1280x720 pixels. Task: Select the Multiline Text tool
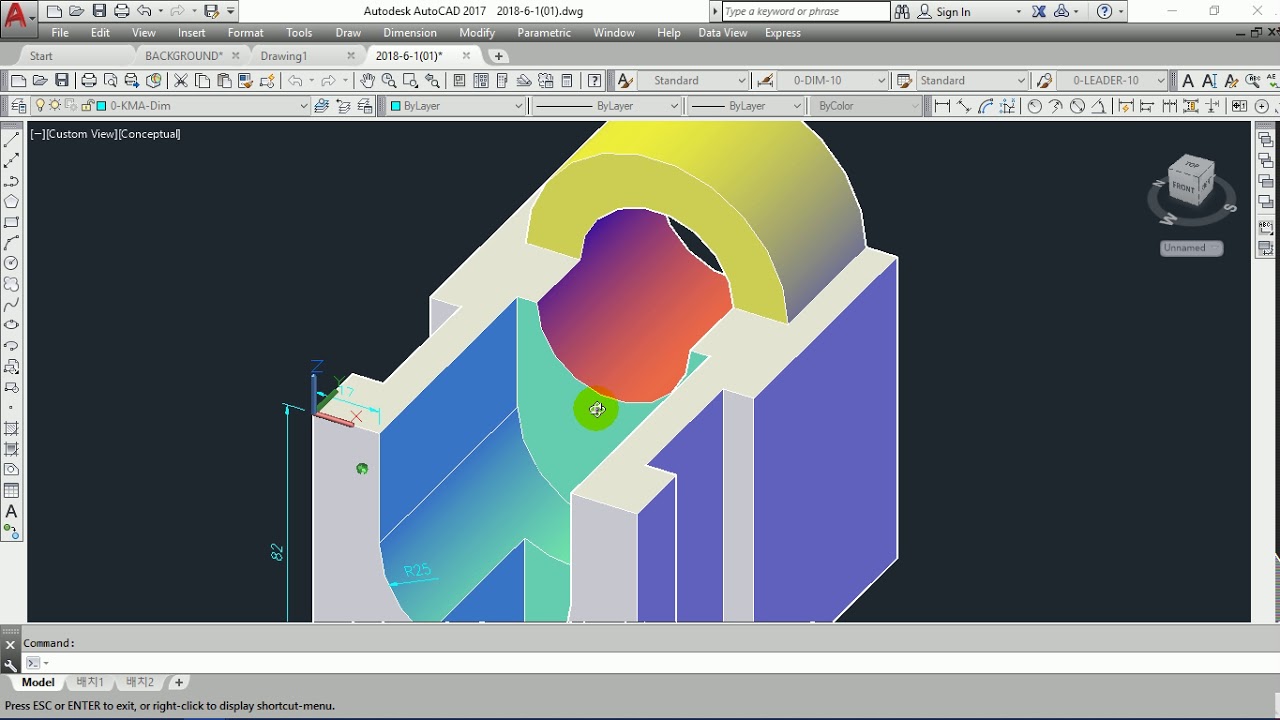tap(11, 511)
